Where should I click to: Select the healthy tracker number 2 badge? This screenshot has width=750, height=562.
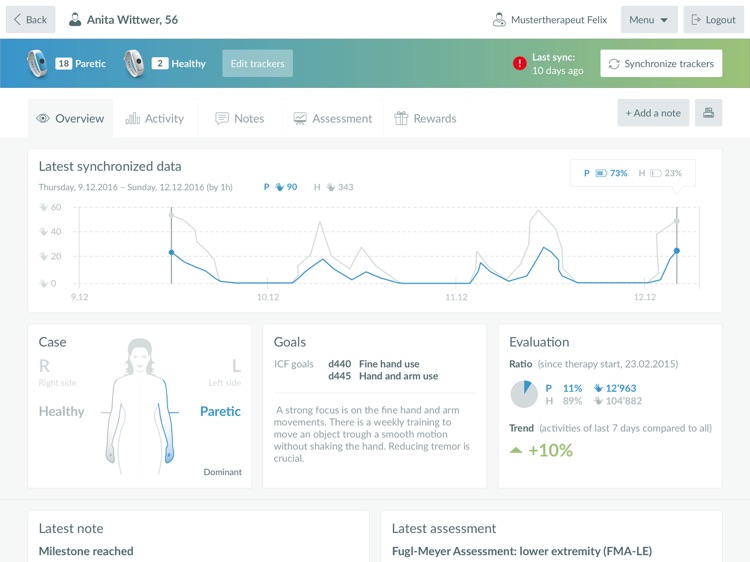(x=160, y=64)
